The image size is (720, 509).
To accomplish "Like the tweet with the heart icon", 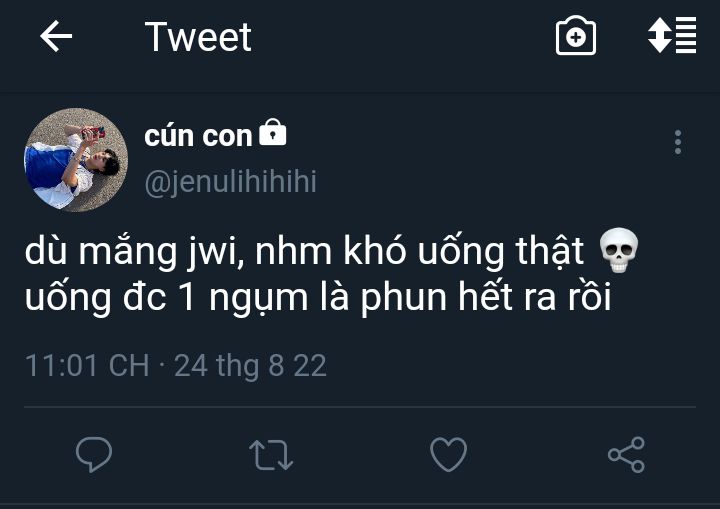I will coord(448,455).
